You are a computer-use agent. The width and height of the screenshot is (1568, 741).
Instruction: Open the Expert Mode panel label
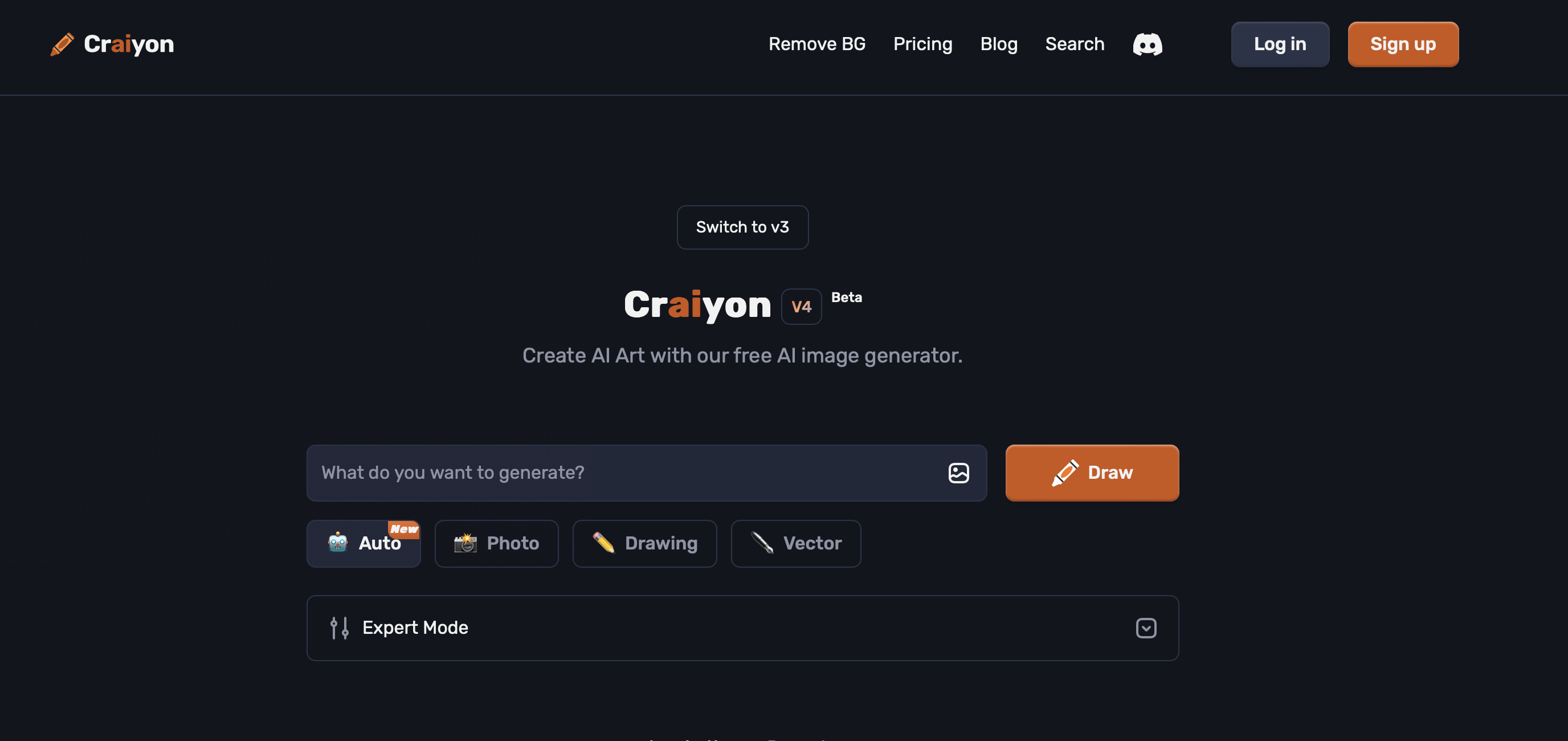click(x=415, y=628)
